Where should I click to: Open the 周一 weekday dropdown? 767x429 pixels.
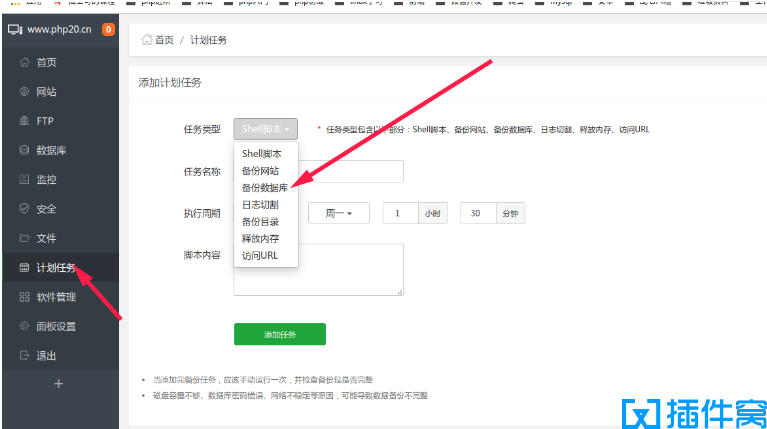pos(338,213)
